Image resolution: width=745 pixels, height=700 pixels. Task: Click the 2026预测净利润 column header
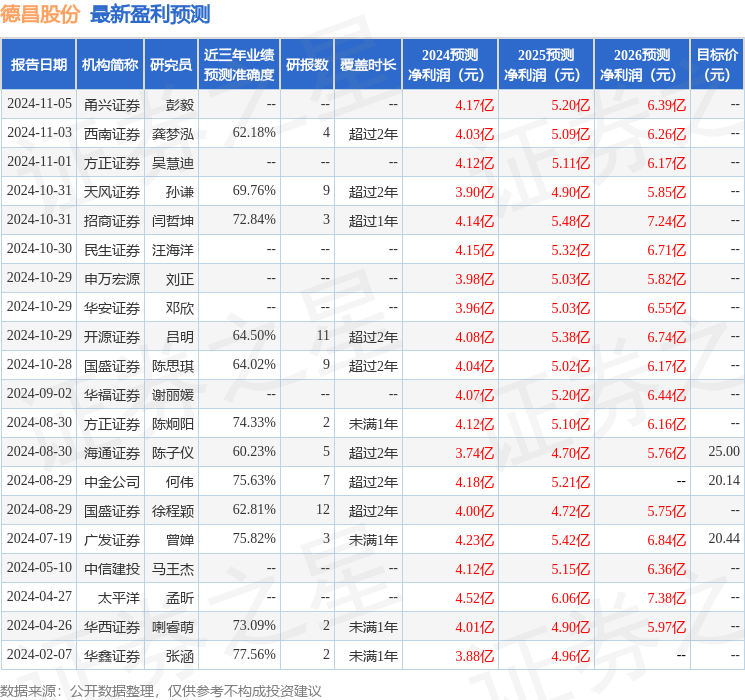tap(642, 65)
